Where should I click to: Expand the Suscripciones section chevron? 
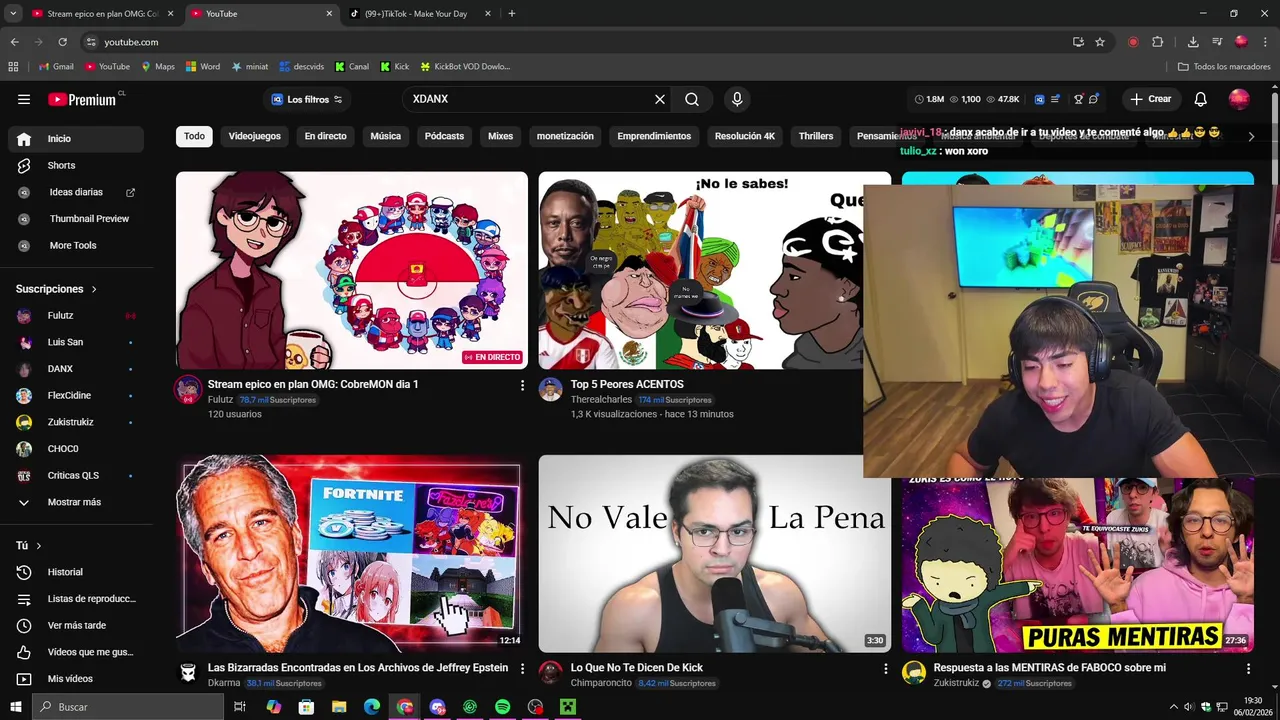94,289
